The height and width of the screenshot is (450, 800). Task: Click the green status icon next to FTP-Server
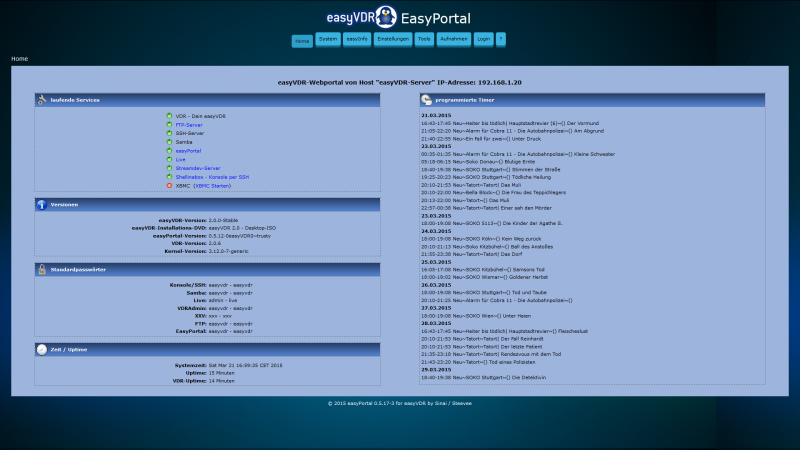[170, 125]
